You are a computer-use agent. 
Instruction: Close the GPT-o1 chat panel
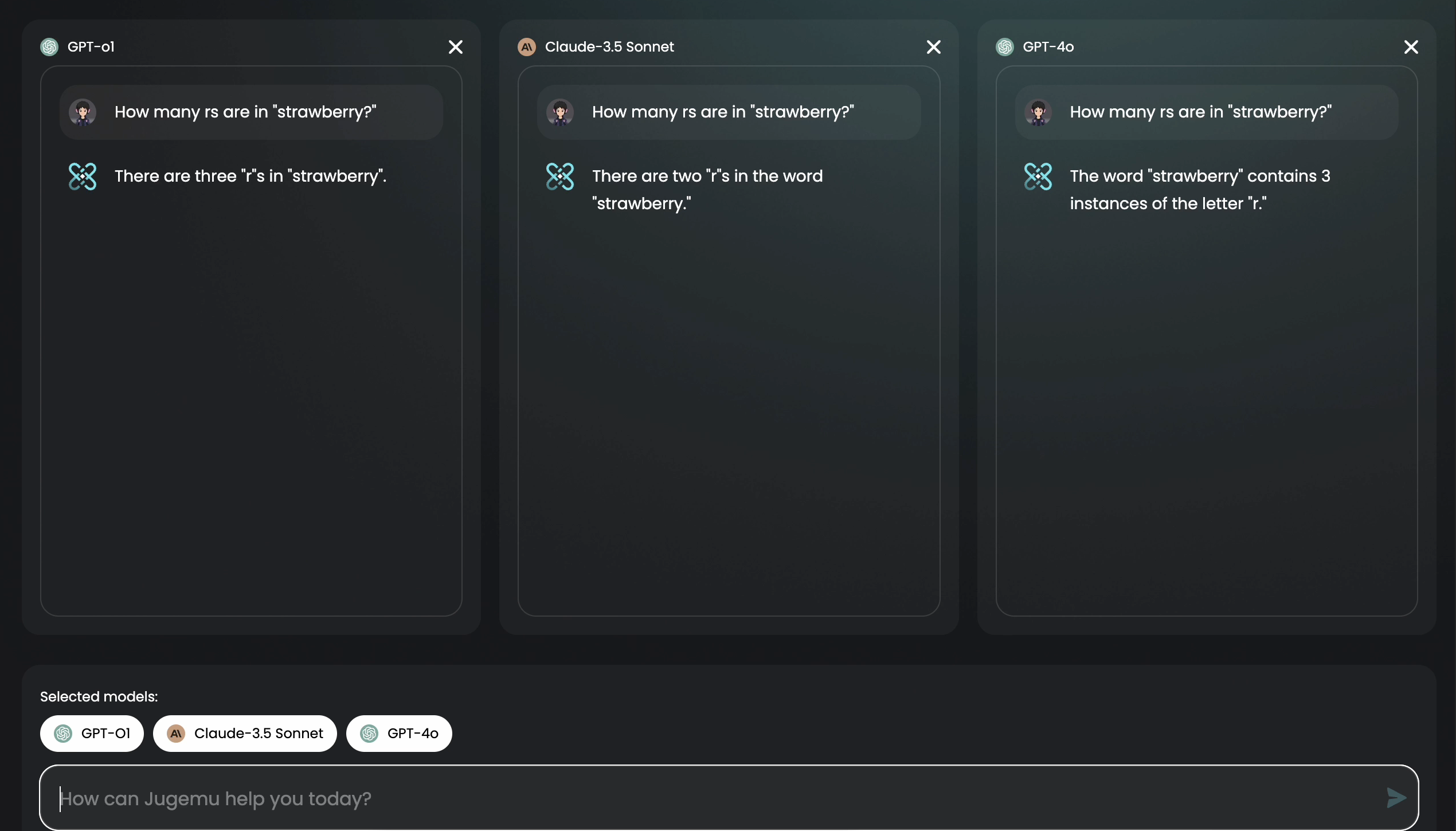click(455, 47)
